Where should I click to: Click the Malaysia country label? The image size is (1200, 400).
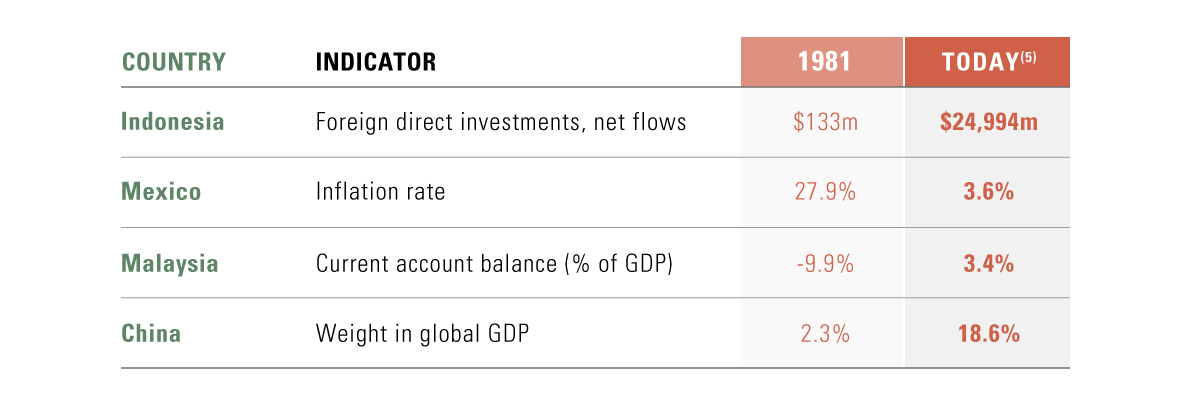170,263
